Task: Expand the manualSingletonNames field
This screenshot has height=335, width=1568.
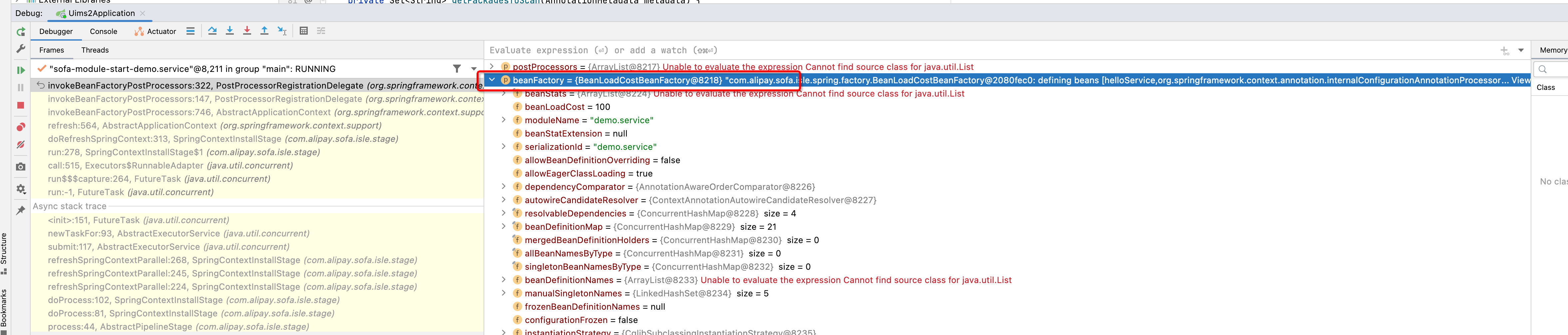Action: coord(504,294)
